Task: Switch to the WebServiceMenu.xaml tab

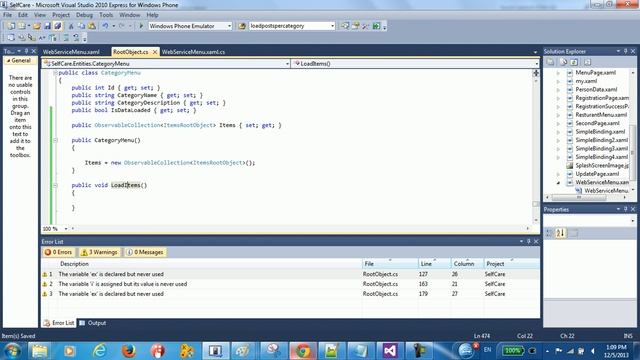Action: pos(71,52)
